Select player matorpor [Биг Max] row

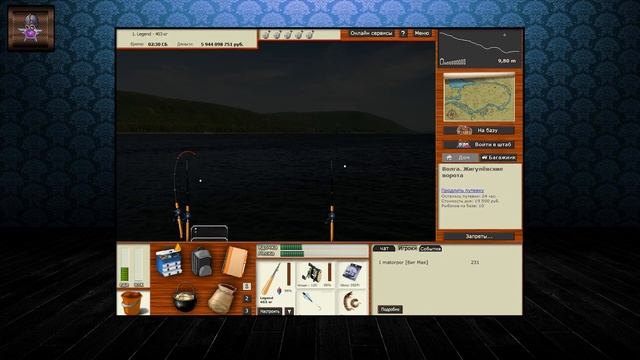429,262
